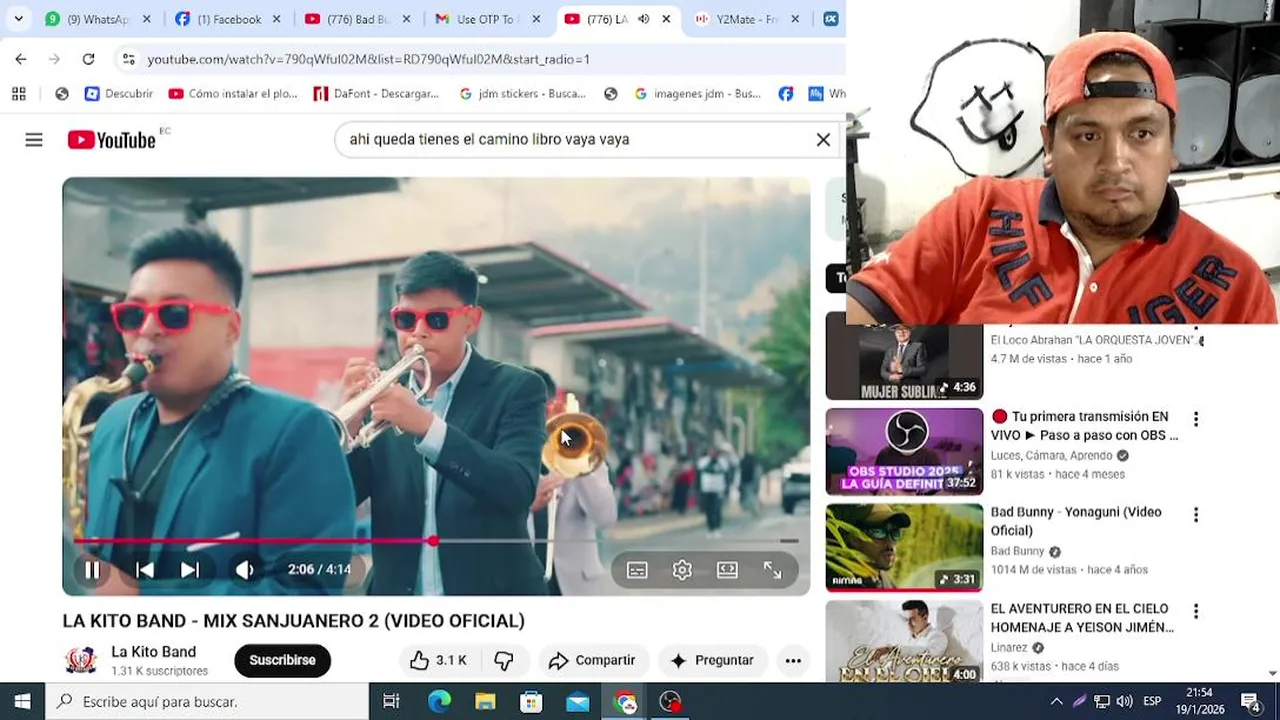
Task: View site information icon in address bar
Action: [x=128, y=59]
